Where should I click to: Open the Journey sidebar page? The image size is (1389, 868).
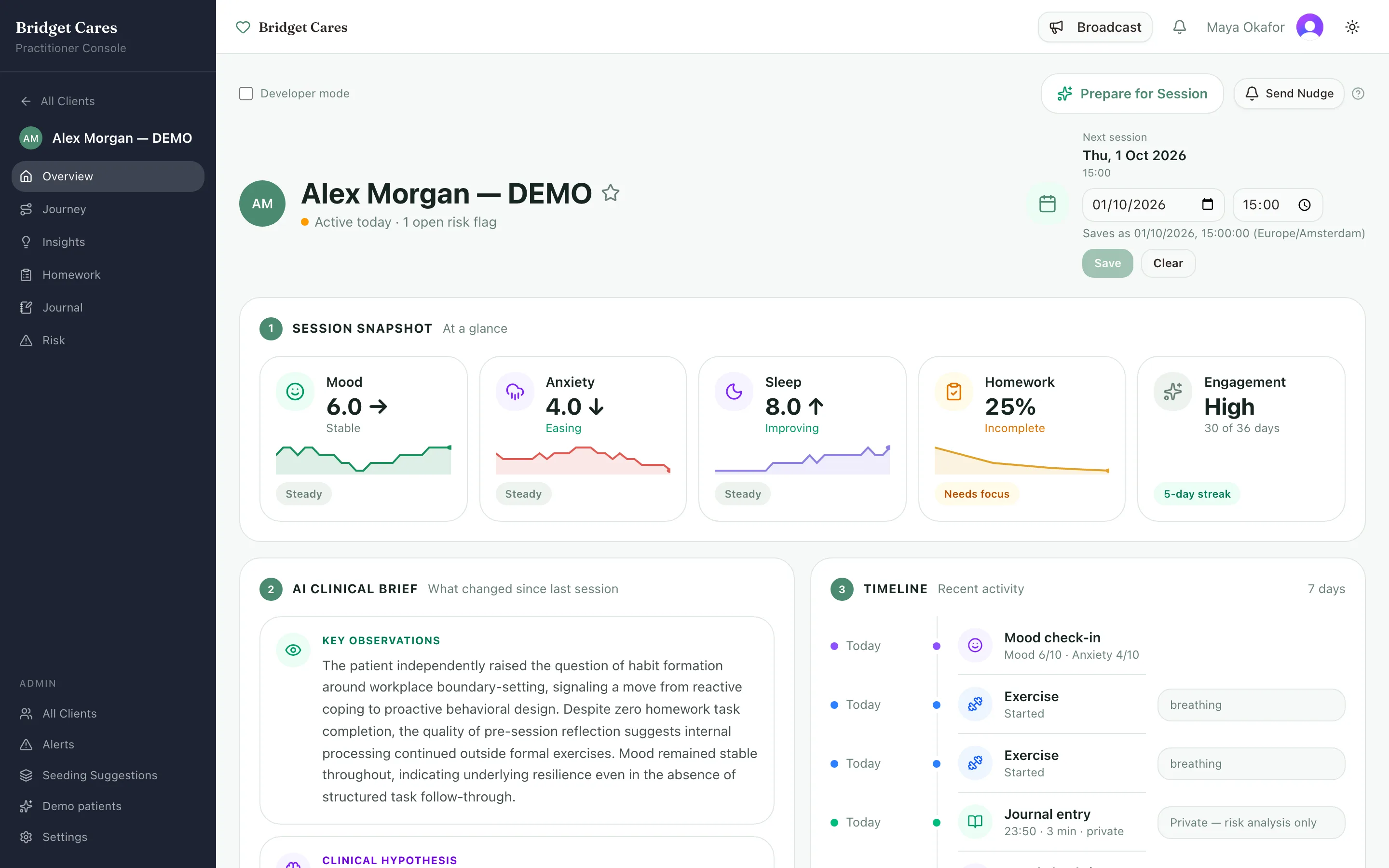[108, 209]
